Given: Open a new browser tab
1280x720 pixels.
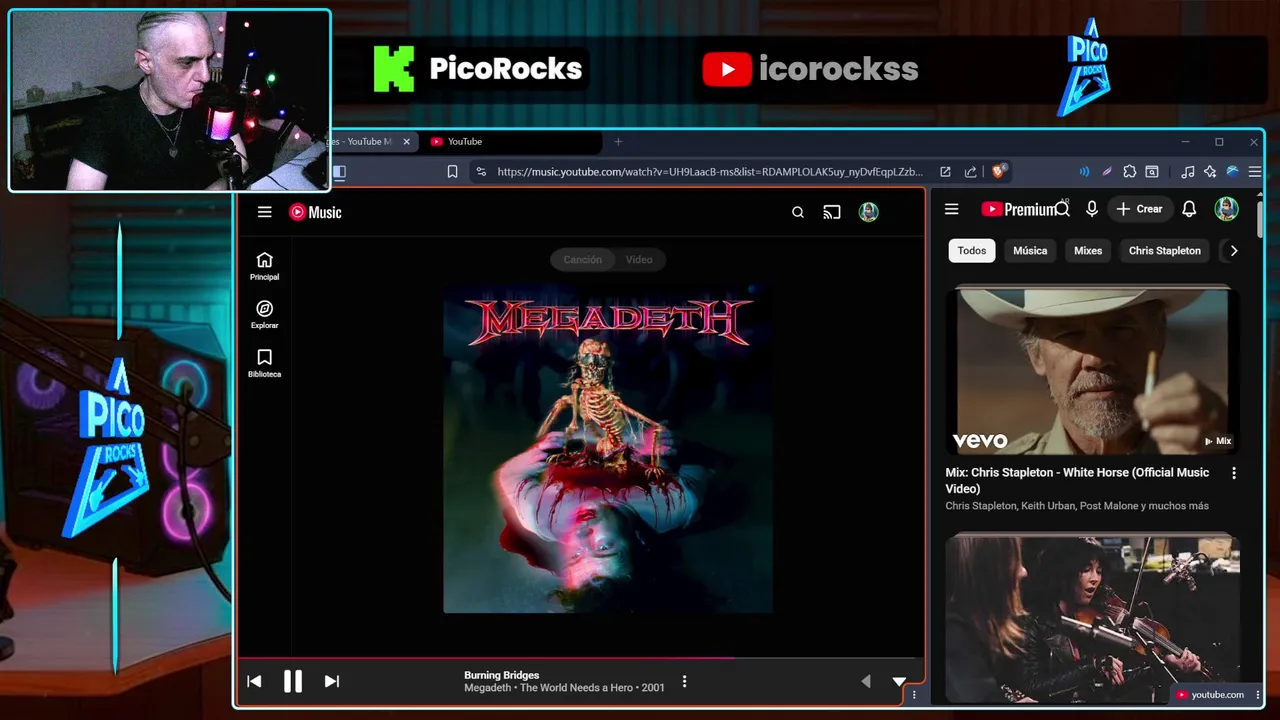Looking at the screenshot, I should [618, 142].
